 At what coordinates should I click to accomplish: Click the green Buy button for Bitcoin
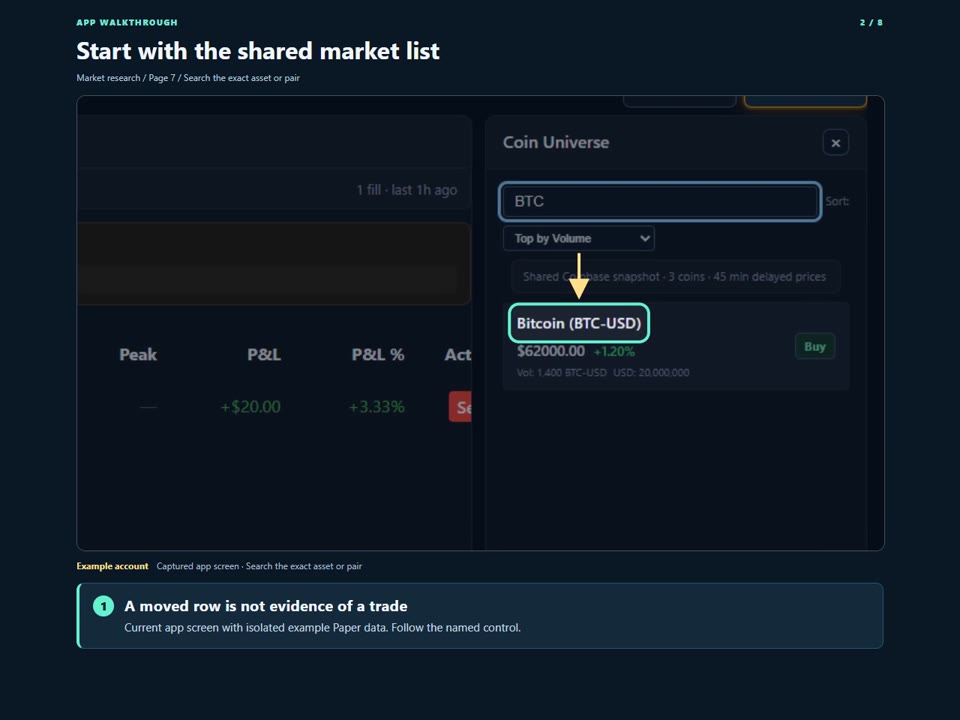(x=814, y=347)
